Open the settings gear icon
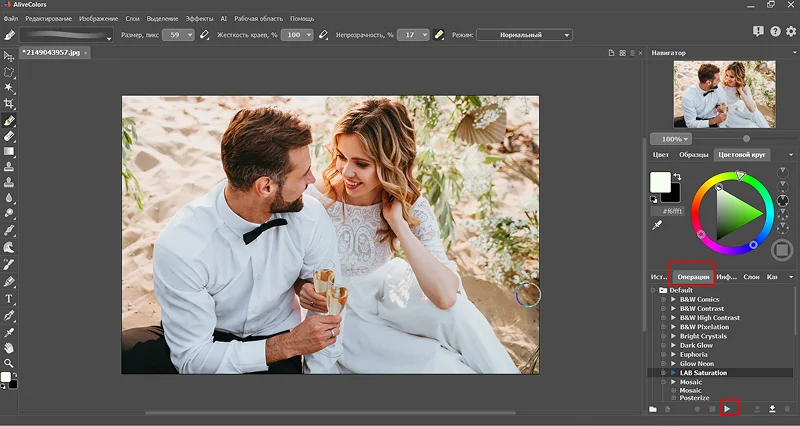 coord(790,32)
